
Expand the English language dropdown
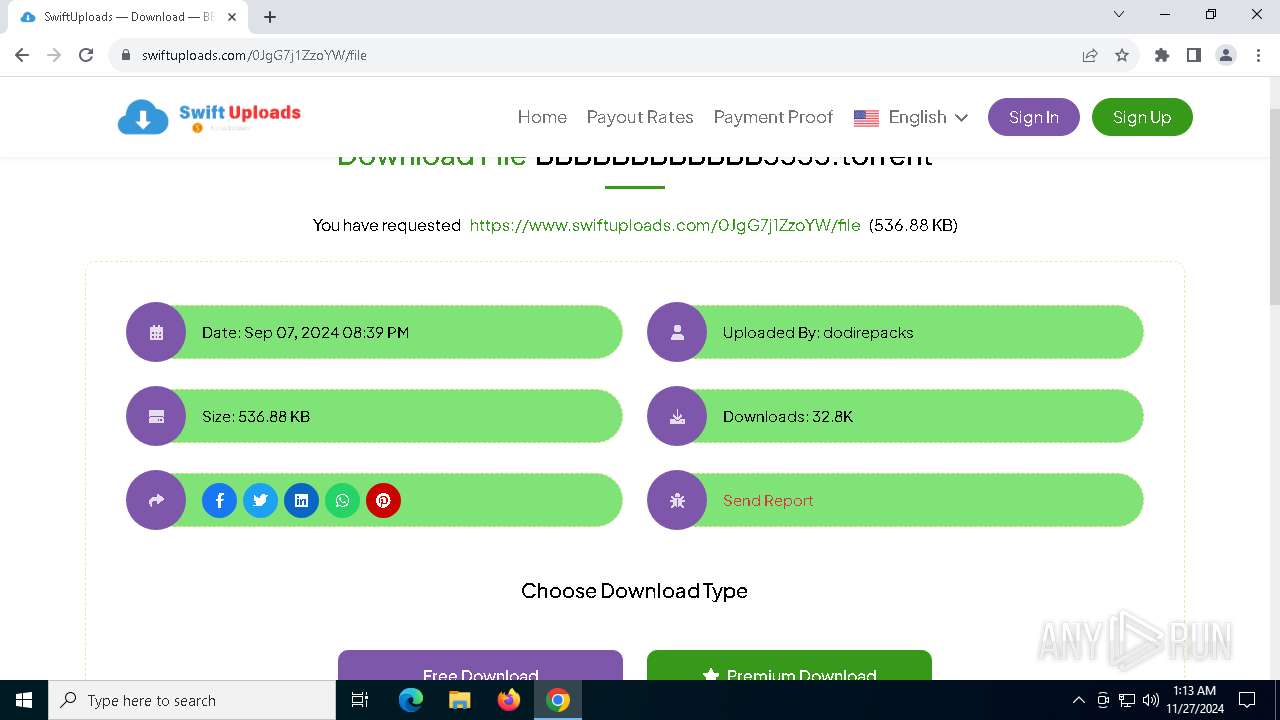click(x=911, y=117)
